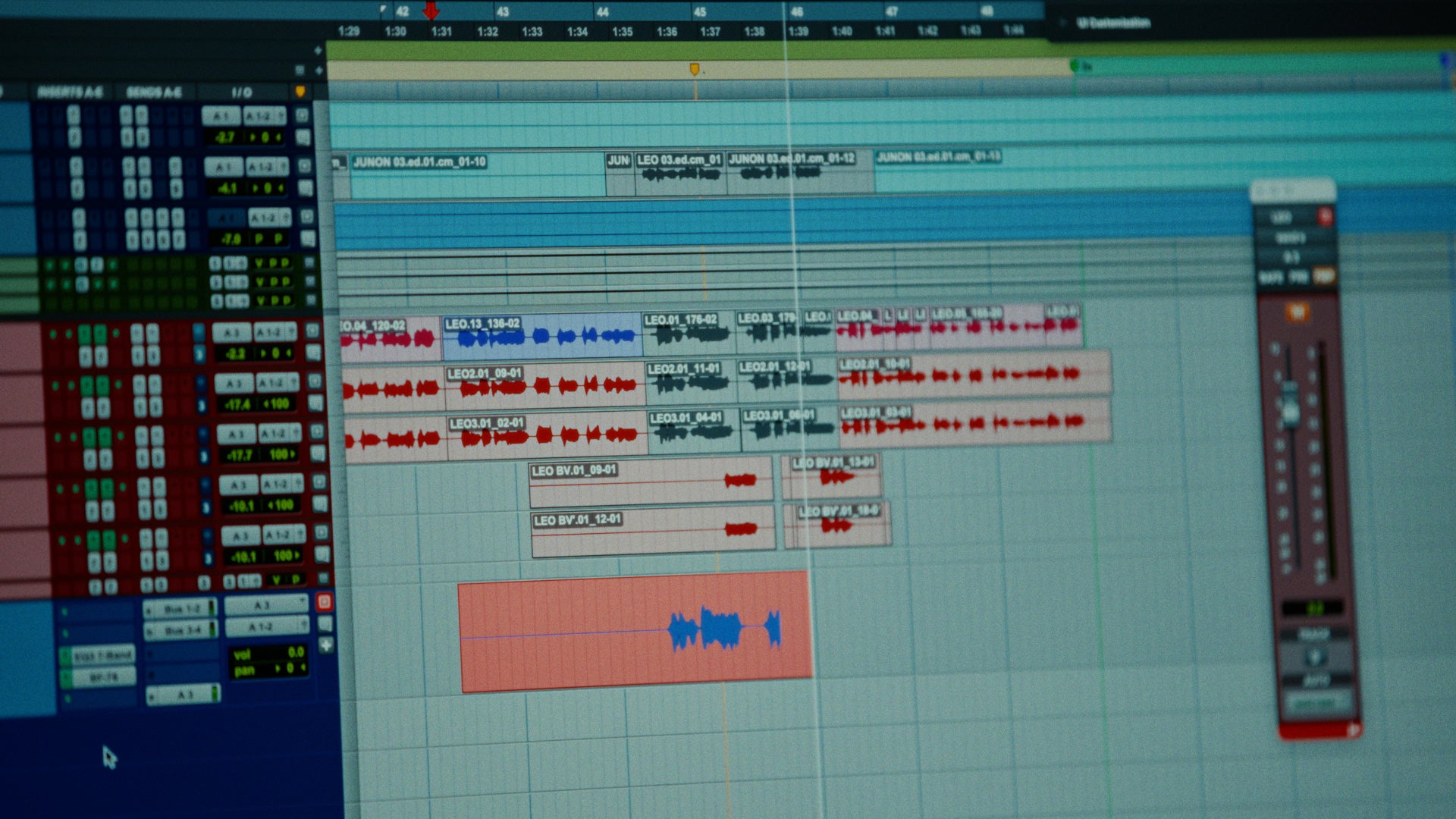The image size is (1456, 819).
Task: Click the INSERTS A-E column header
Action: 70,93
